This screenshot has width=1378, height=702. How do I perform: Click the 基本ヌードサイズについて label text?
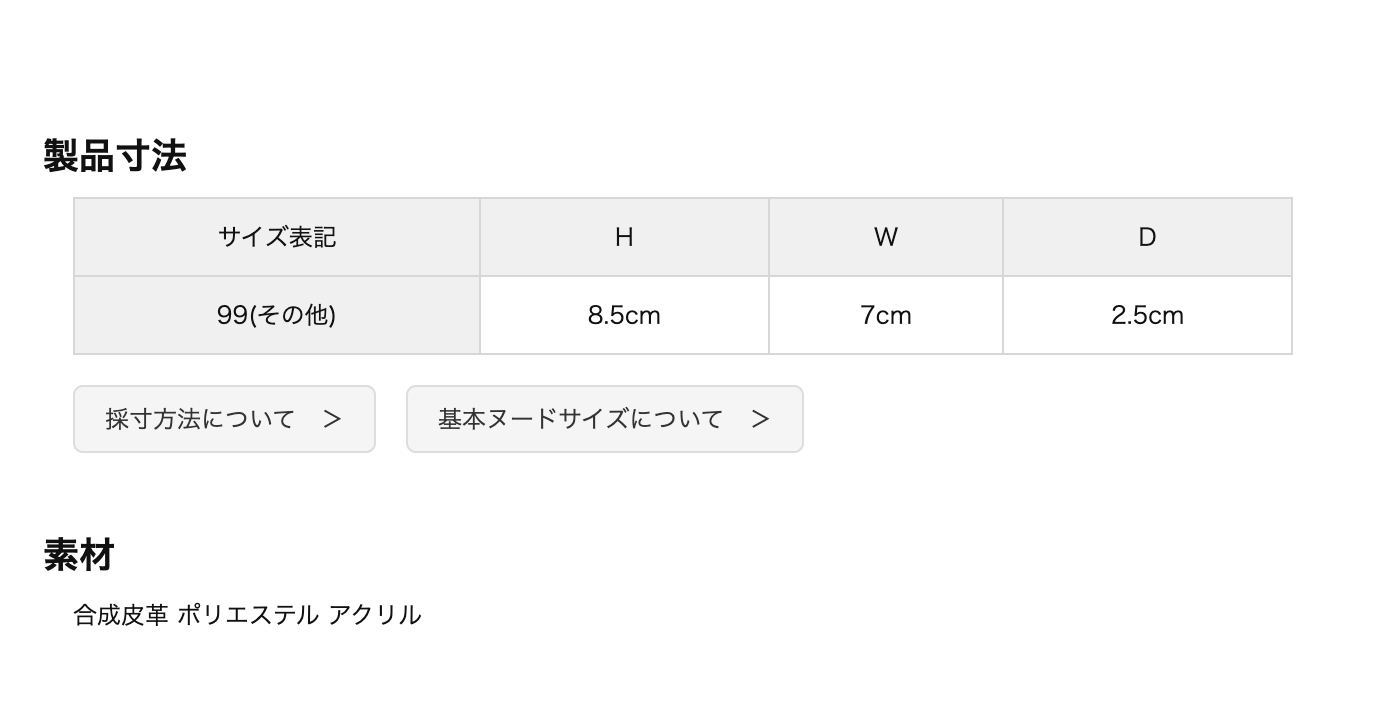coord(580,419)
